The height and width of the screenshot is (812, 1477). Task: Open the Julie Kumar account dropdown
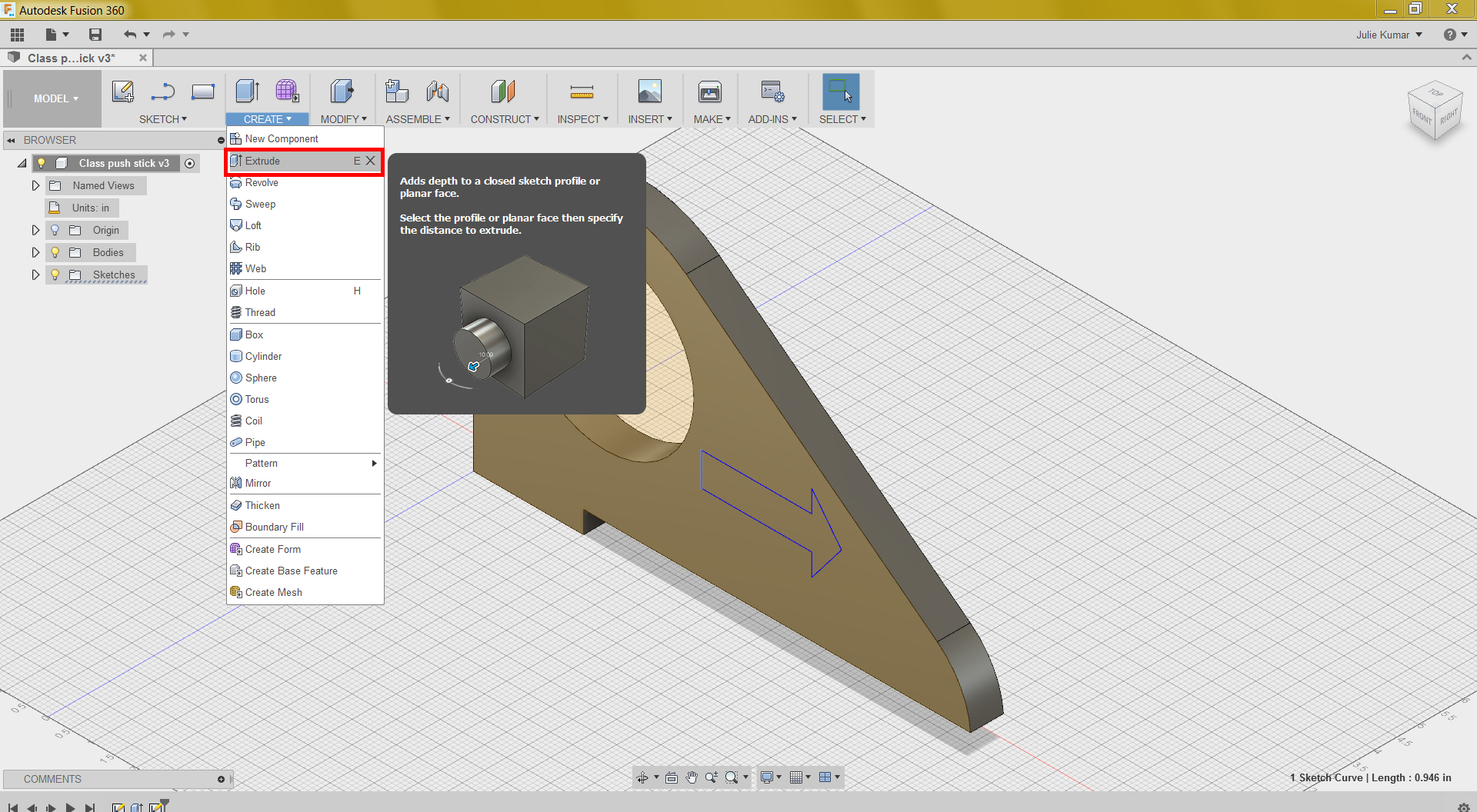click(1389, 35)
